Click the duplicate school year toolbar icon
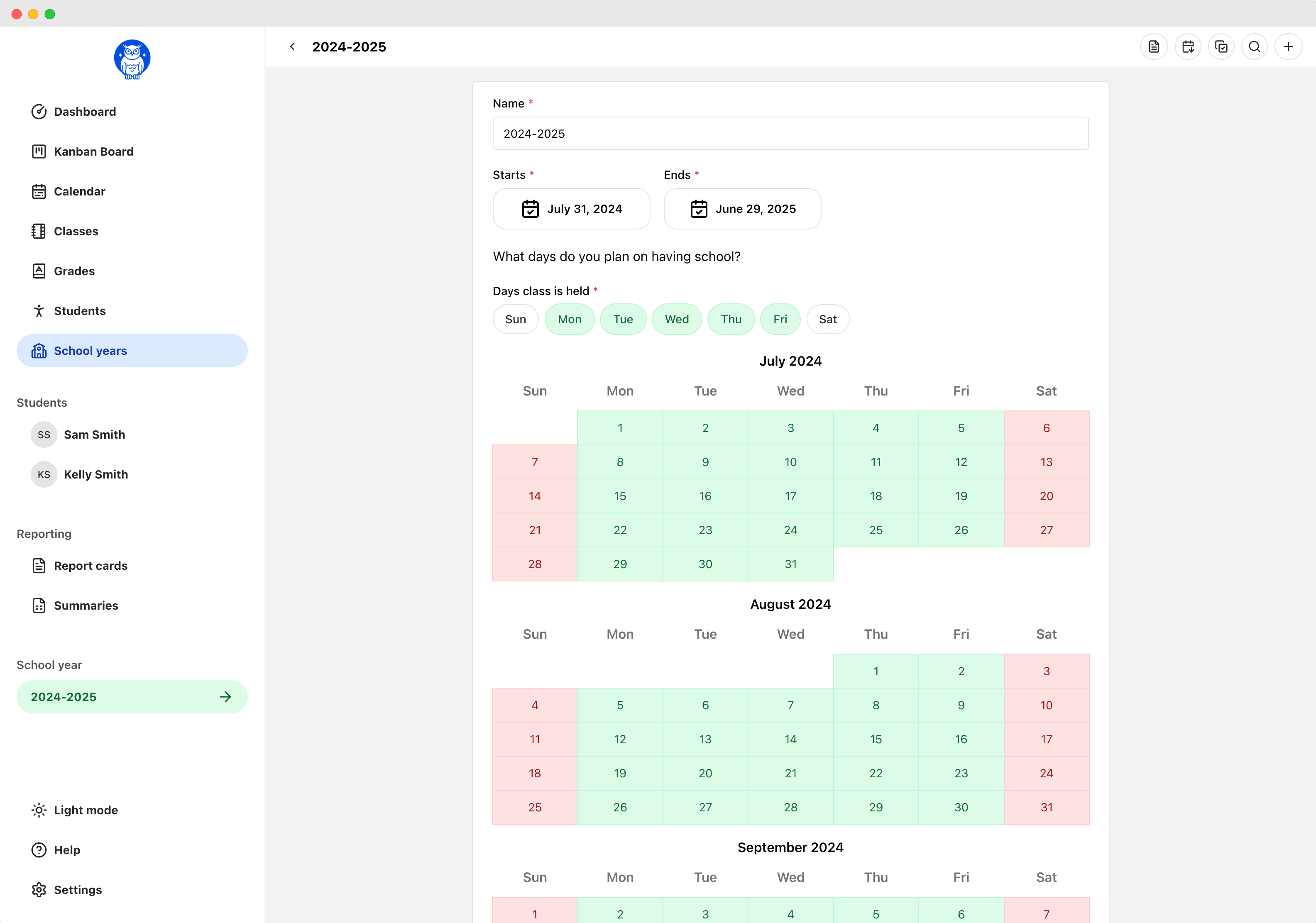Screen dimensions: 1316x923 (1221, 46)
